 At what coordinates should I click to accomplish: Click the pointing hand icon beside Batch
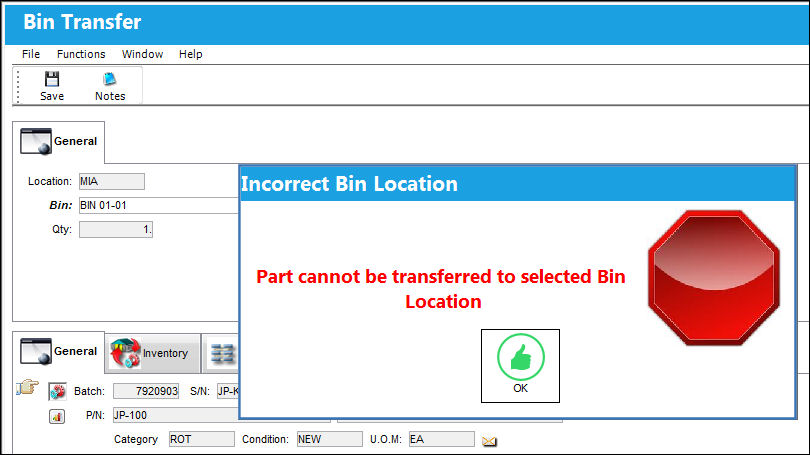27,387
